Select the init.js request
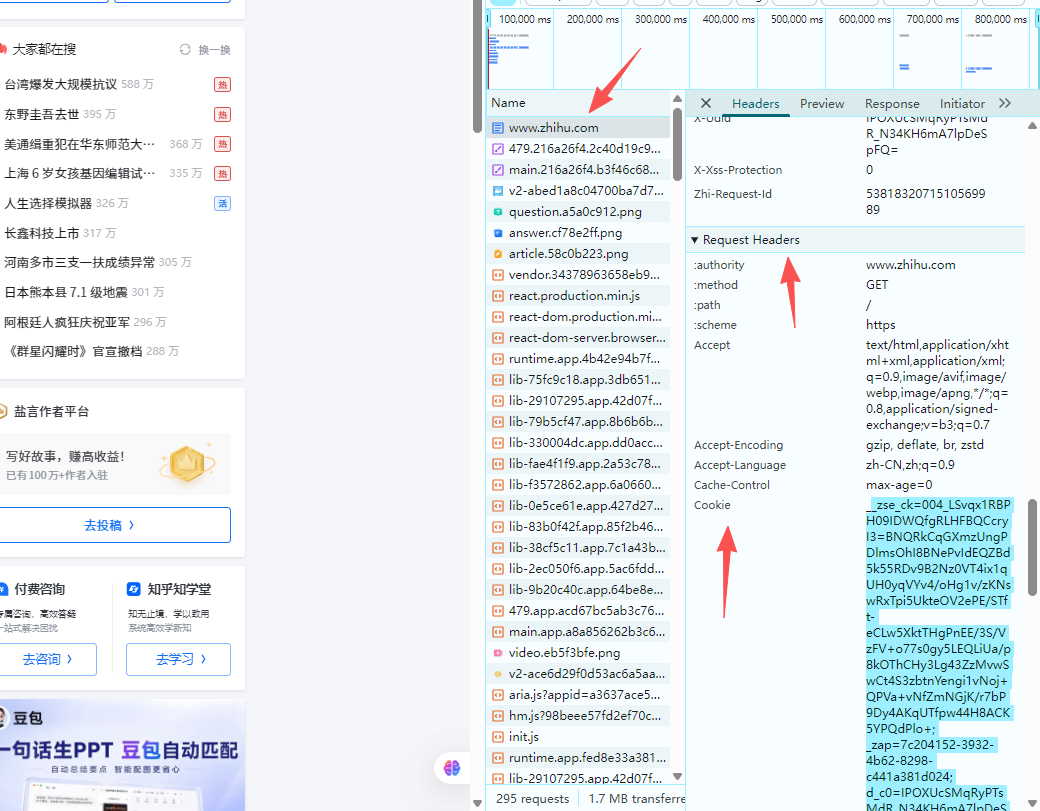This screenshot has height=811, width=1040. [578, 737]
